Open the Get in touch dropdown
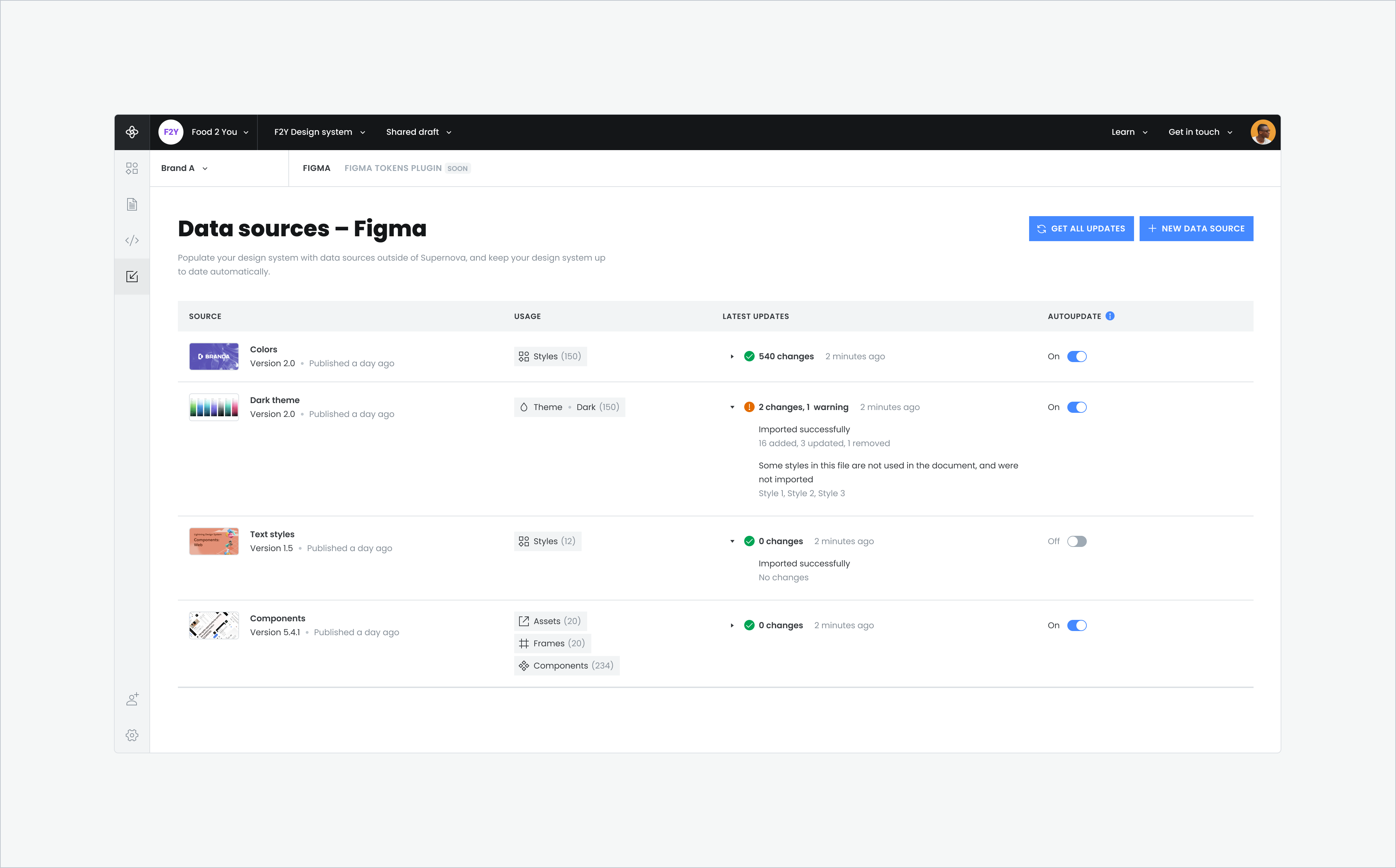Viewport: 1396px width, 868px height. pos(1200,132)
